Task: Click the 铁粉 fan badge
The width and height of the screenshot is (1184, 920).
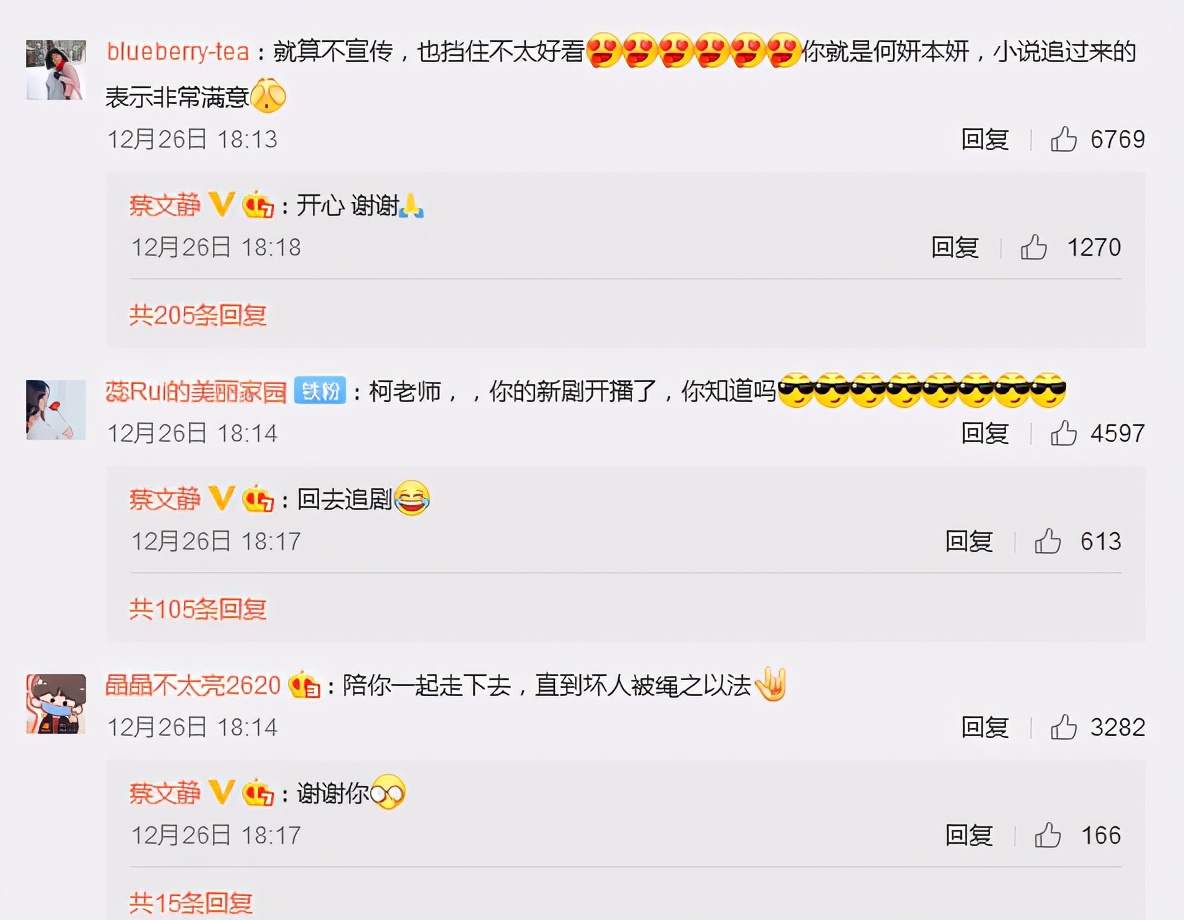Action: pos(319,391)
